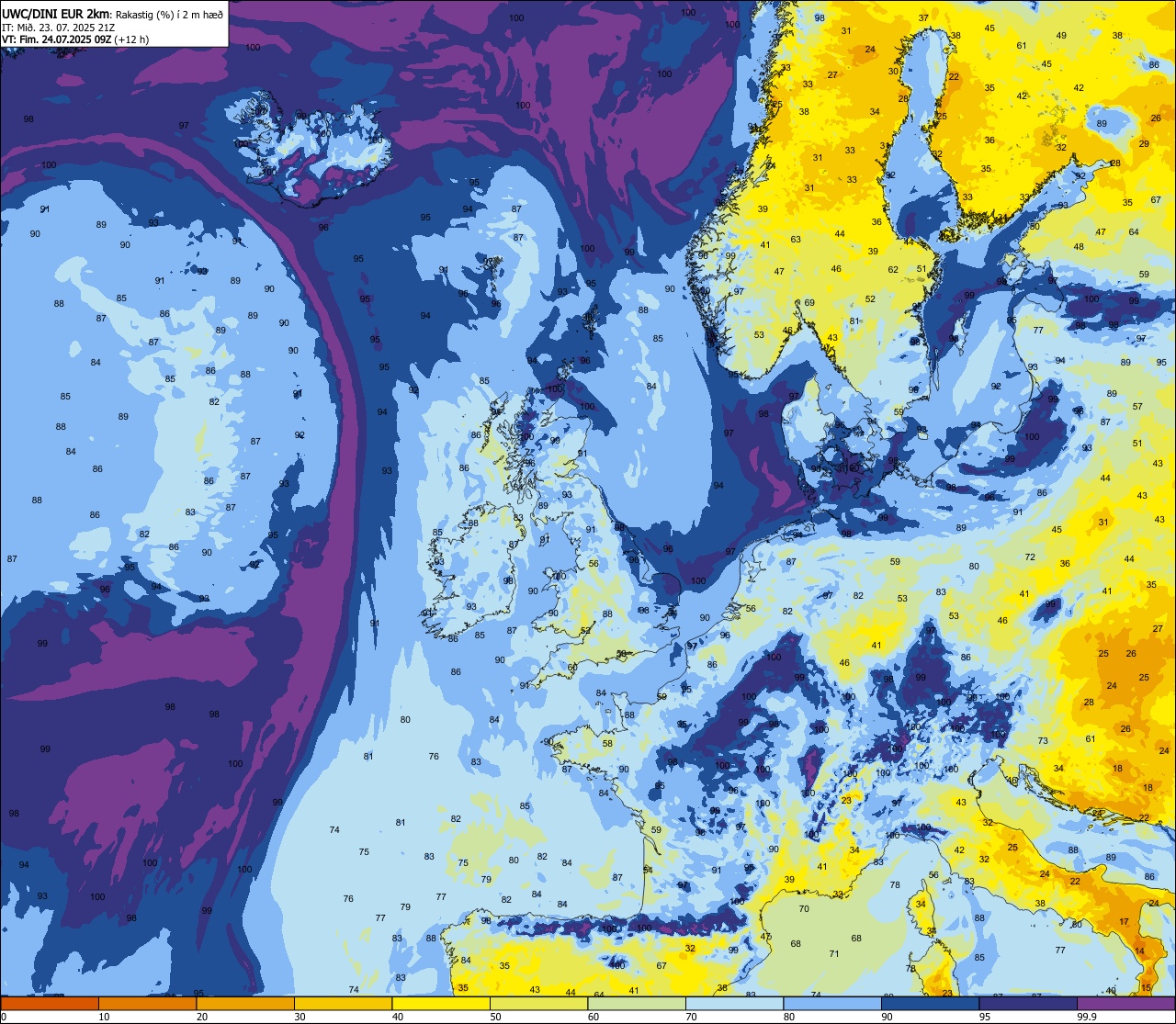Click the legend tick label "30"
This screenshot has width=1176, height=1024.
(300, 1017)
